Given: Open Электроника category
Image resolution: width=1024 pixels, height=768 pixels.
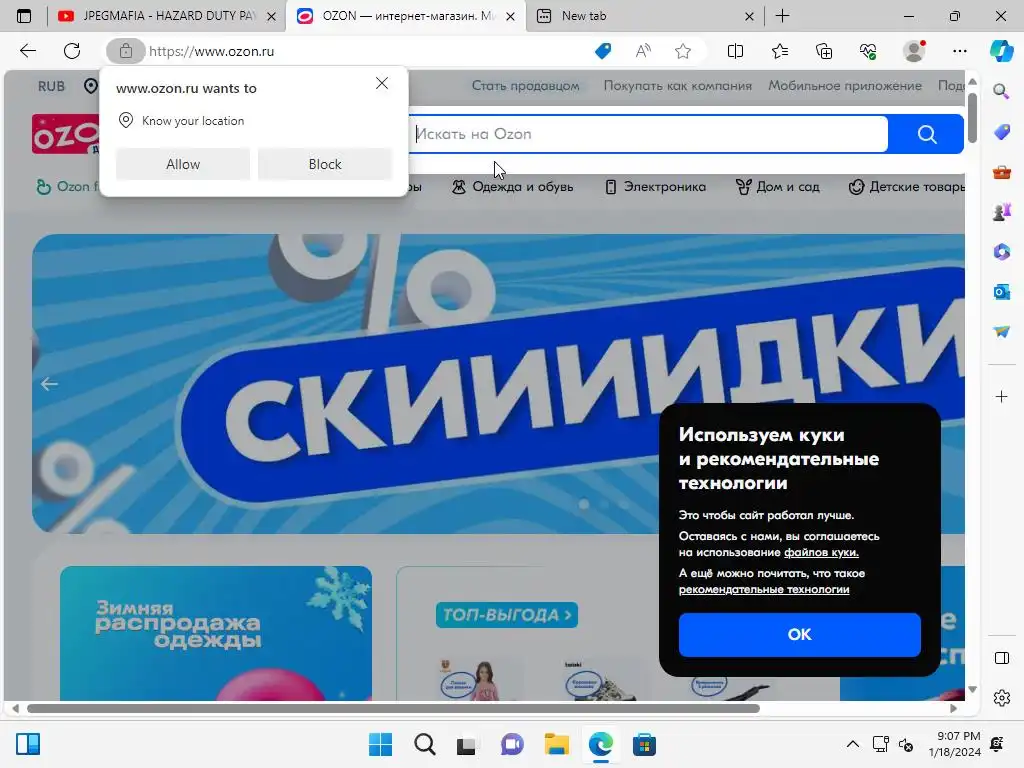Looking at the screenshot, I should click(x=655, y=187).
